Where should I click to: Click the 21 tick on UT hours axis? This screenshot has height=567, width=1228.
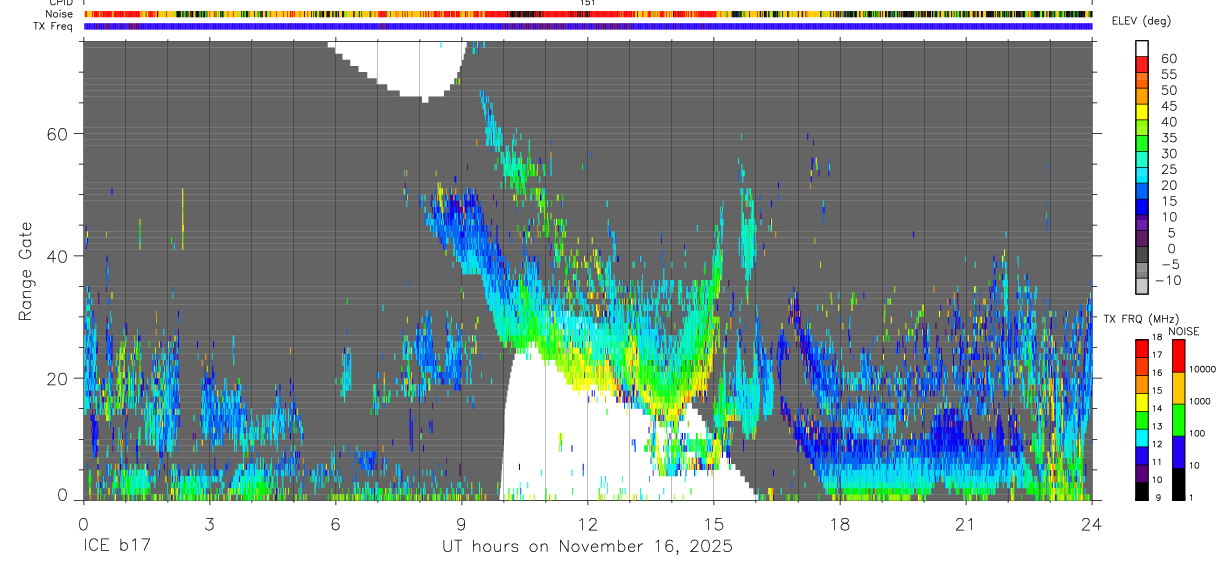click(966, 523)
